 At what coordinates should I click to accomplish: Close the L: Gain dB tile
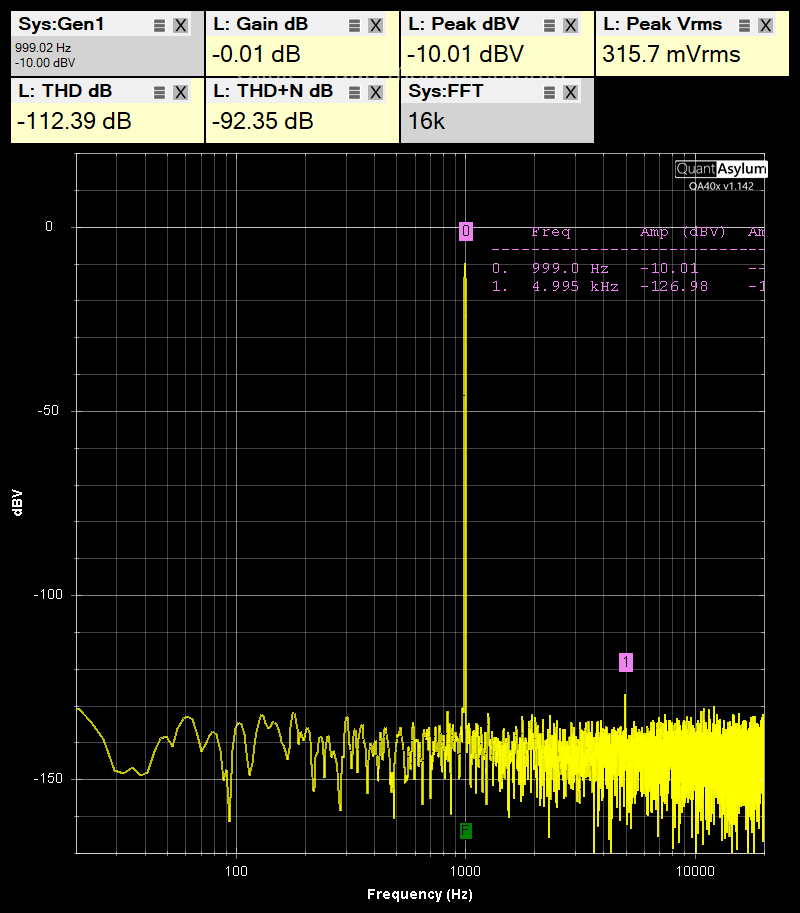[x=376, y=26]
